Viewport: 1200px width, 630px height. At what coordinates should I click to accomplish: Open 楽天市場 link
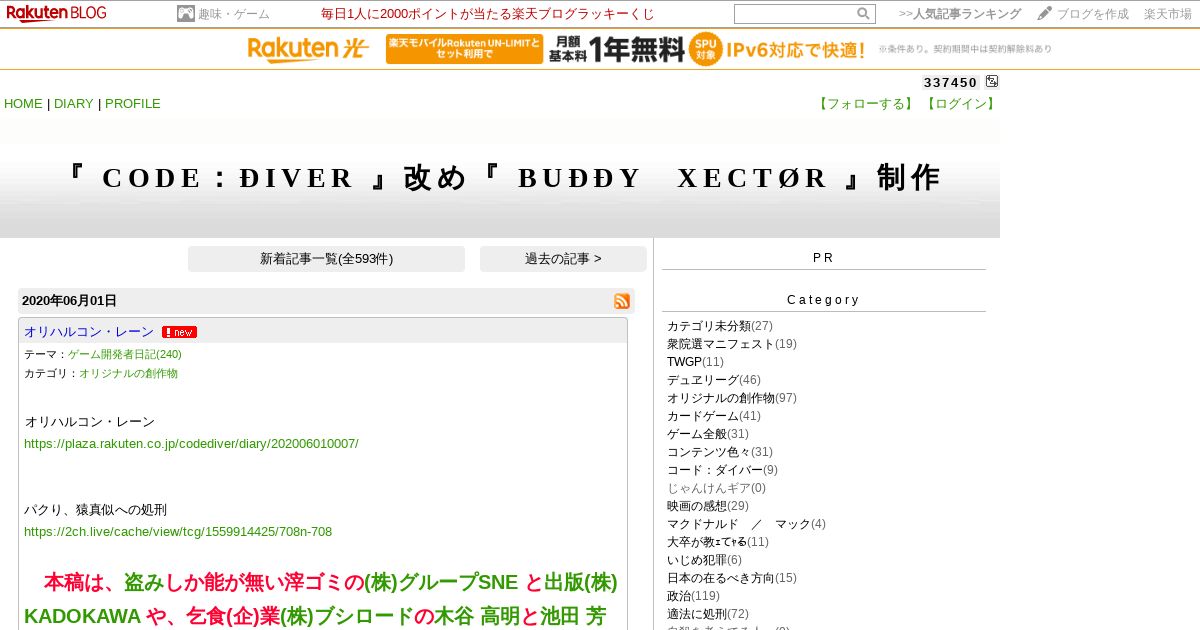pos(1168,14)
